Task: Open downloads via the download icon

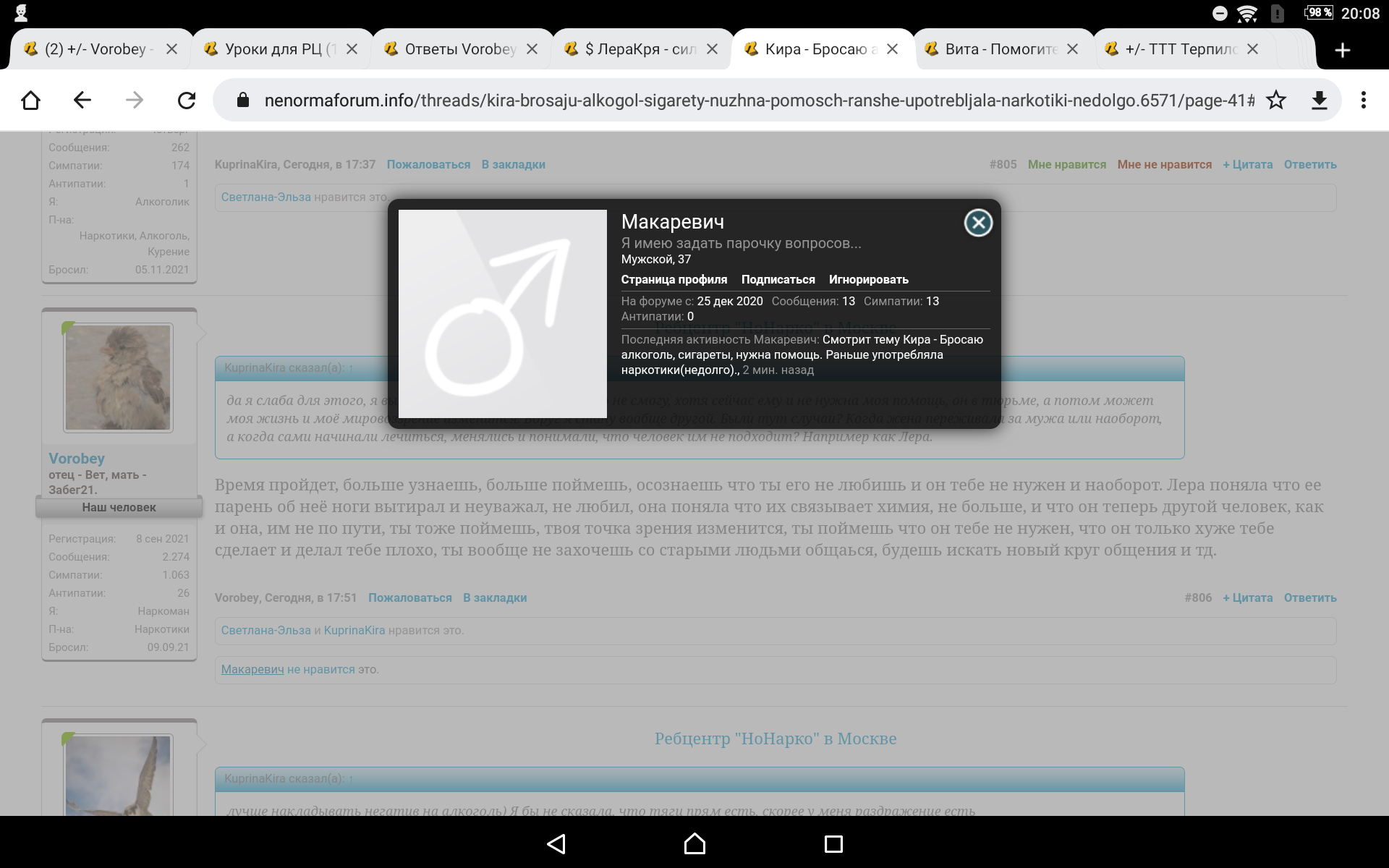Action: 1320,101
